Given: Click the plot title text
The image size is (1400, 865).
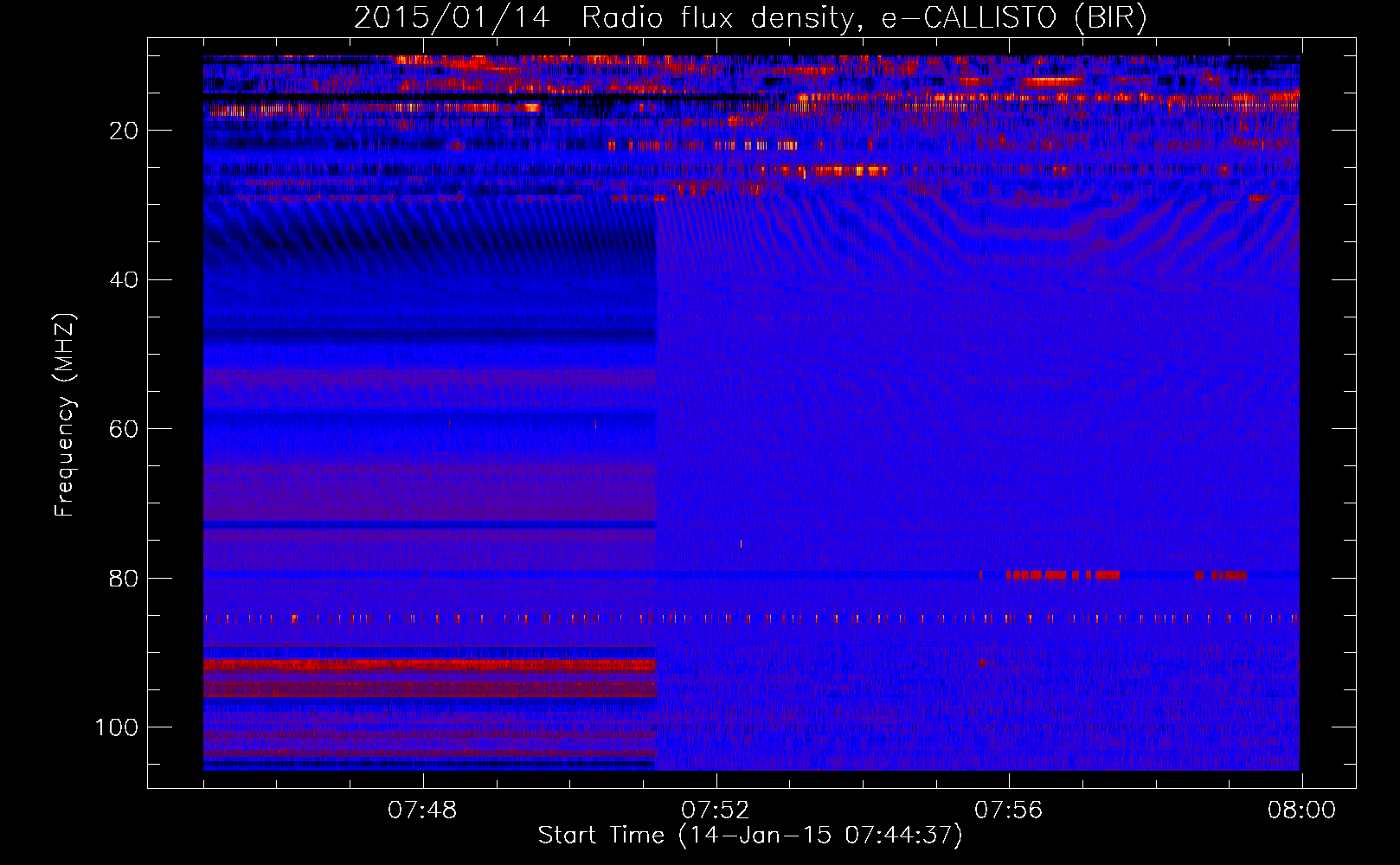Looking at the screenshot, I should pyautogui.click(x=750, y=17).
